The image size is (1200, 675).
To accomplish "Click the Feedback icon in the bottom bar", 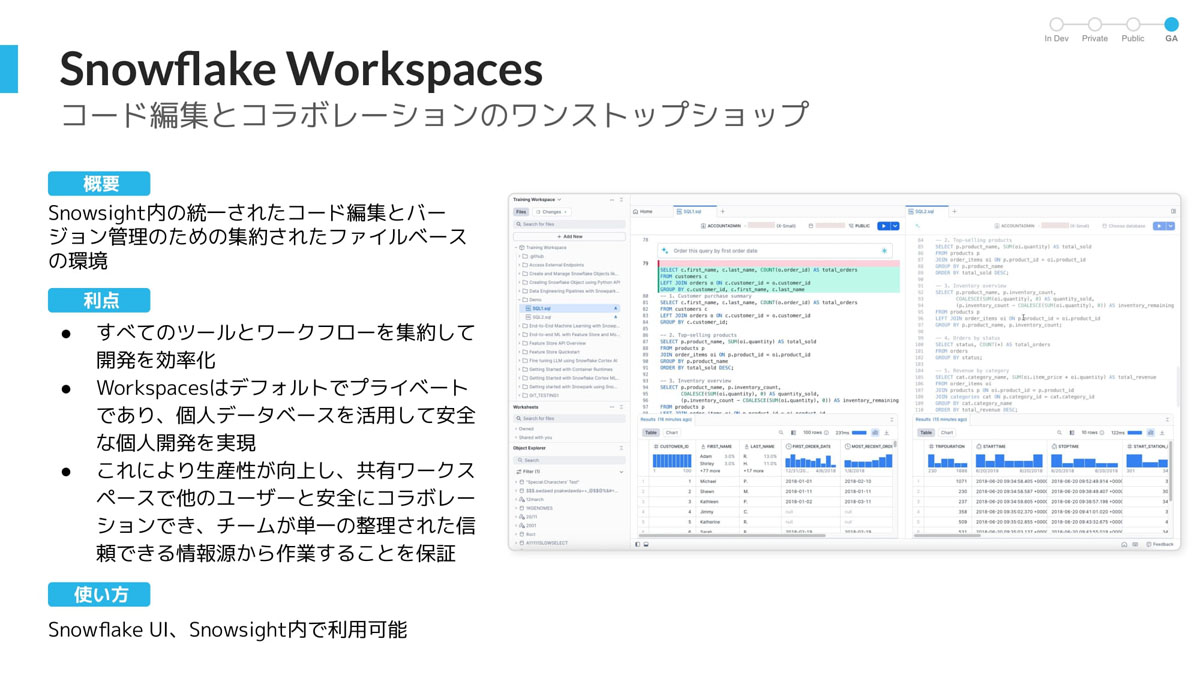I will click(1159, 545).
